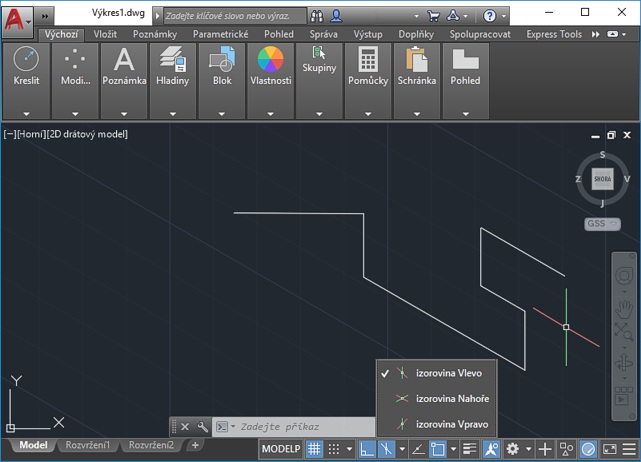Screen dimensions: 641x462
Task: Click the annotation monitor plus icon
Action: coord(545,449)
